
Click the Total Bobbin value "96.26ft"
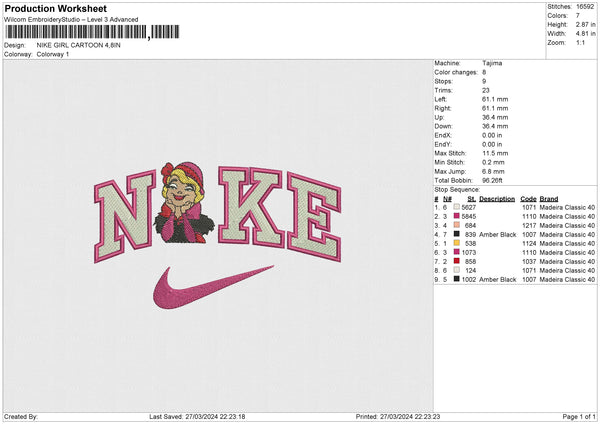(x=492, y=180)
